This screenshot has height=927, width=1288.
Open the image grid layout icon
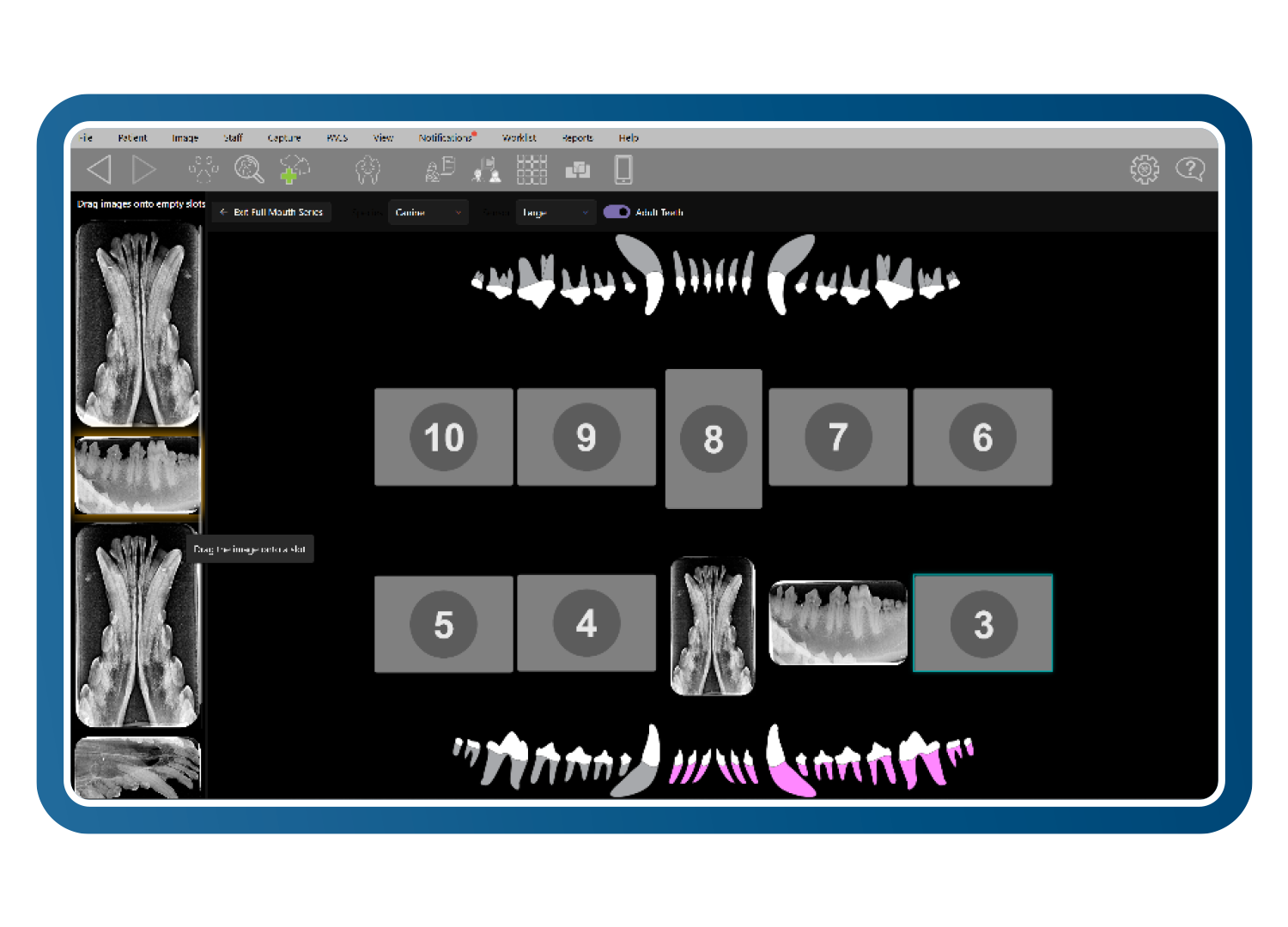532,169
